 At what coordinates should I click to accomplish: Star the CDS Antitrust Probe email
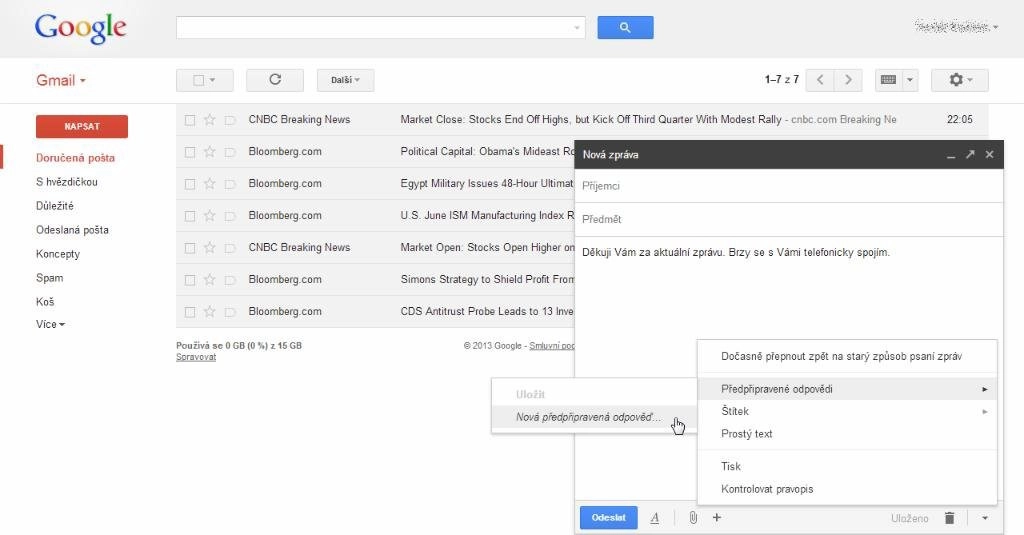210,312
